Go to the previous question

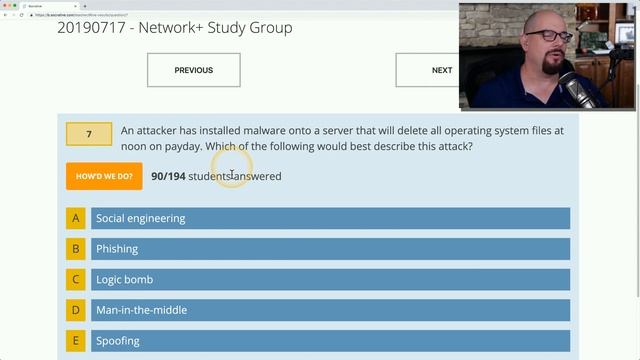[x=193, y=70]
